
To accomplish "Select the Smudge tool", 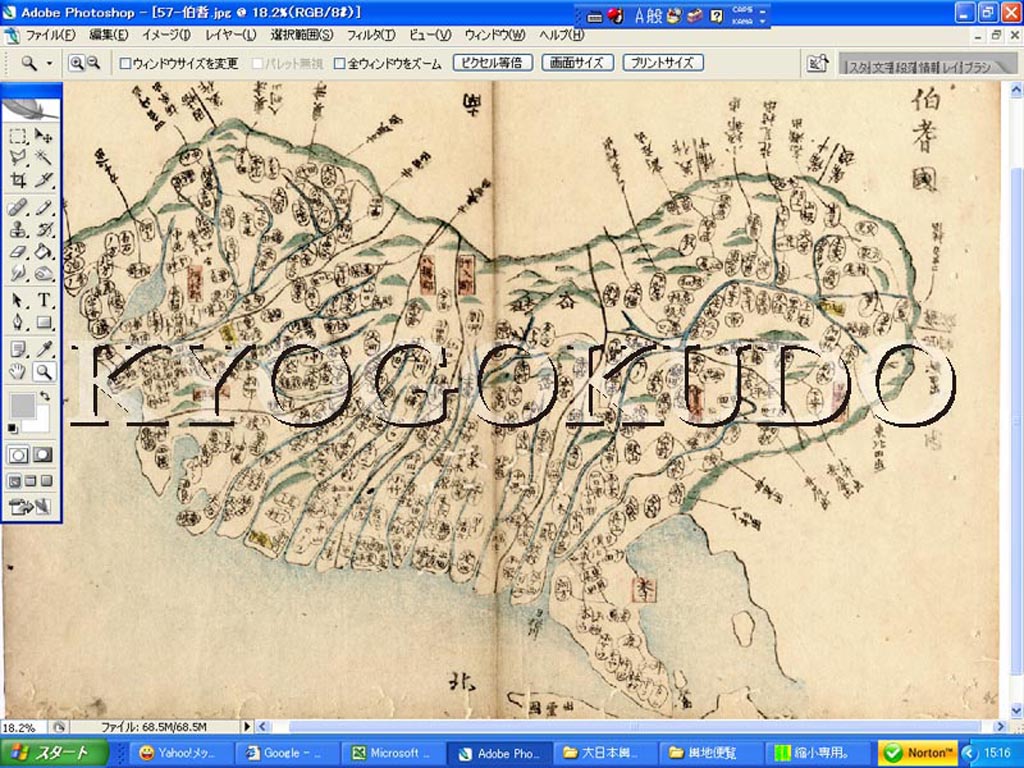I will point(18,273).
